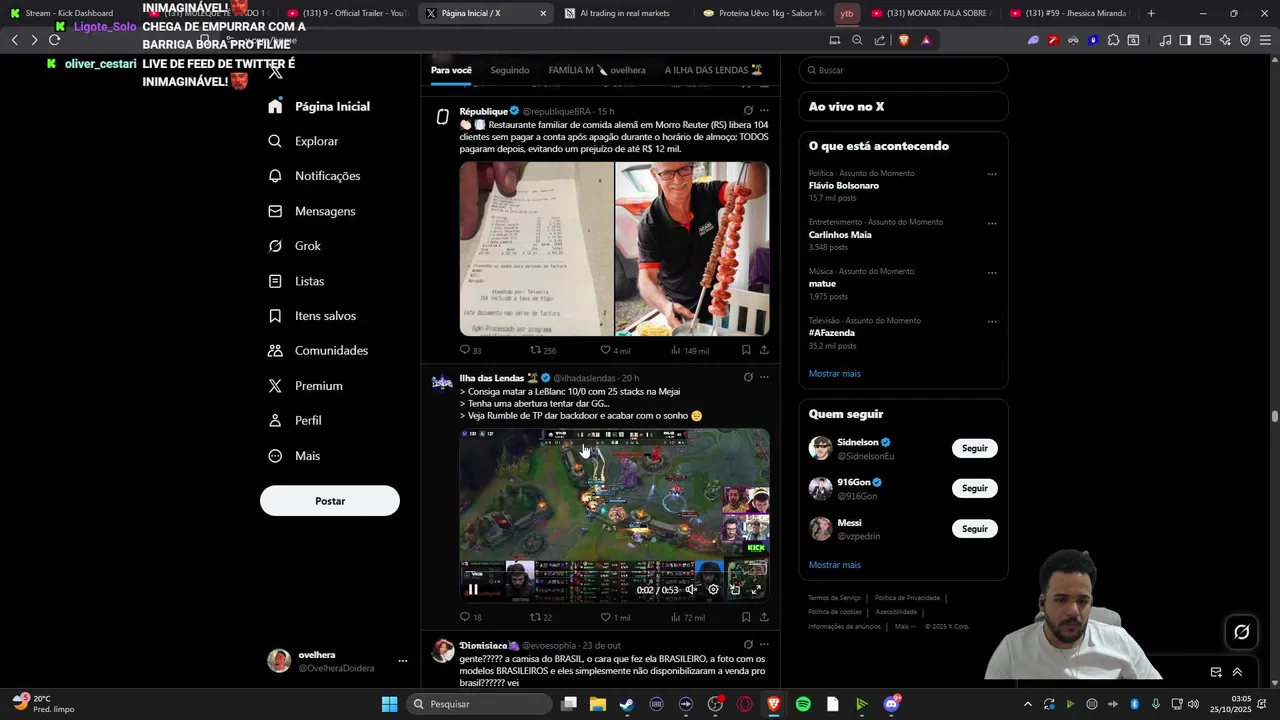
Task: Open the floating Grok button
Action: click(x=1242, y=632)
